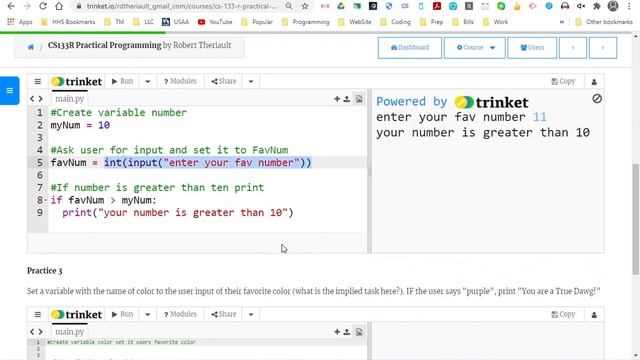Upload a file in first trinket

(x=347, y=99)
